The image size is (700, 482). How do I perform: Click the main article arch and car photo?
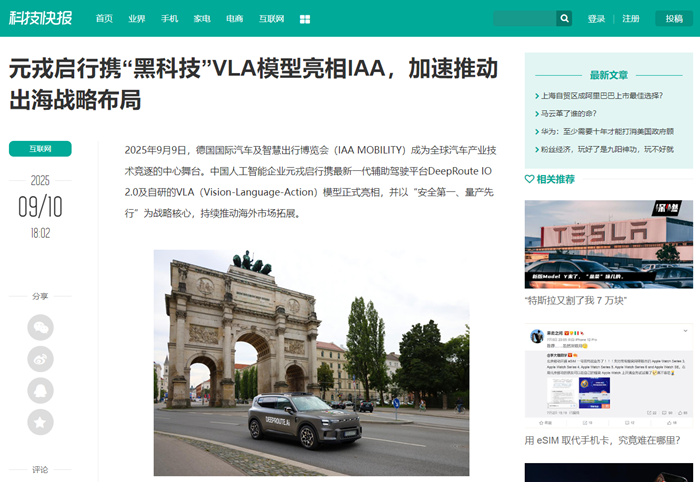click(312, 362)
